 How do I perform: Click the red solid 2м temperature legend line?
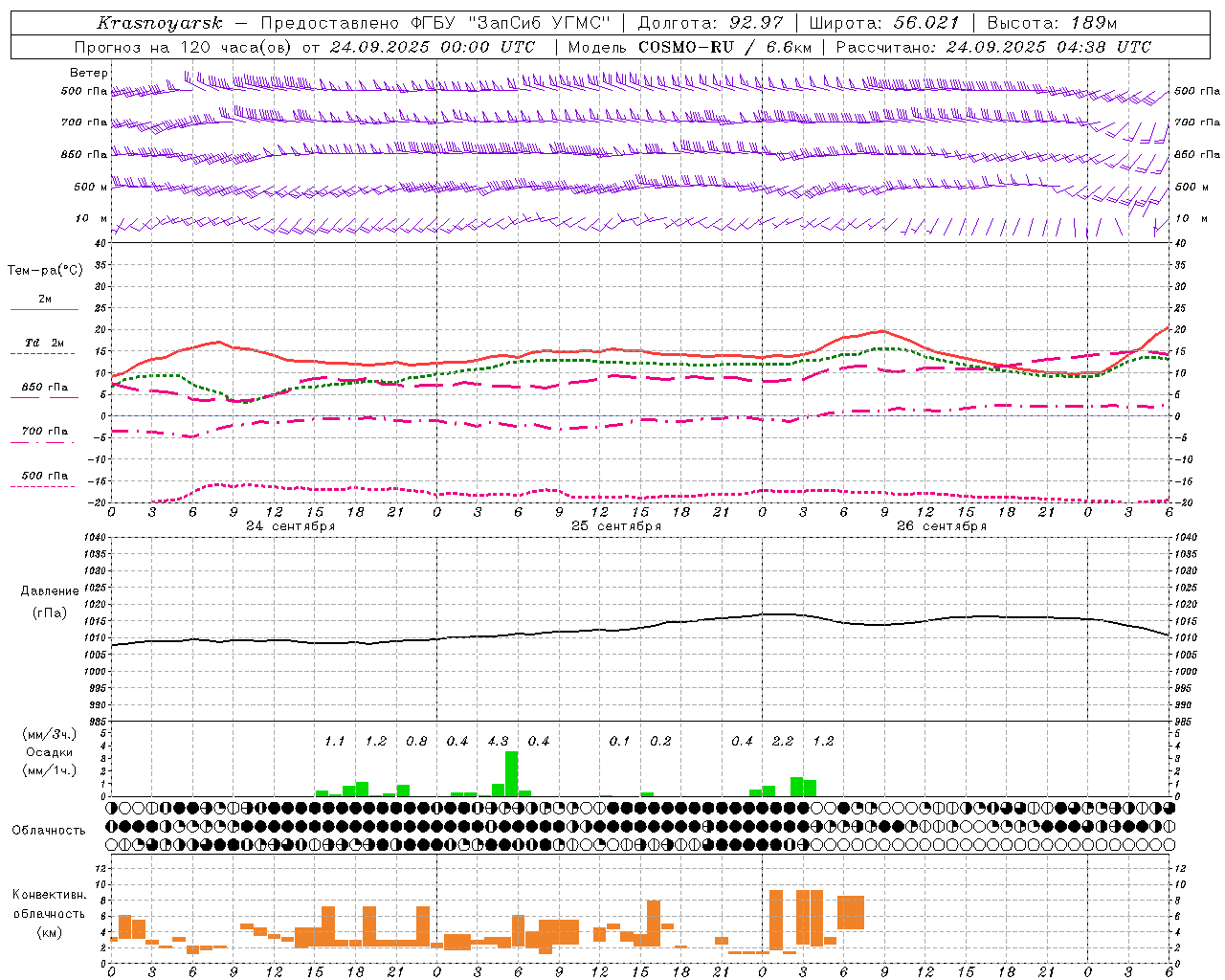click(x=44, y=309)
